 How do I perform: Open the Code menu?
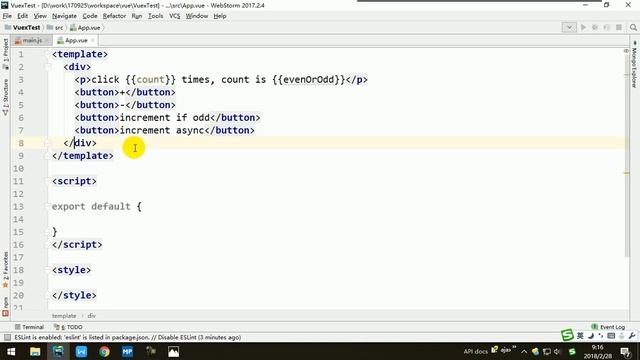(x=90, y=16)
